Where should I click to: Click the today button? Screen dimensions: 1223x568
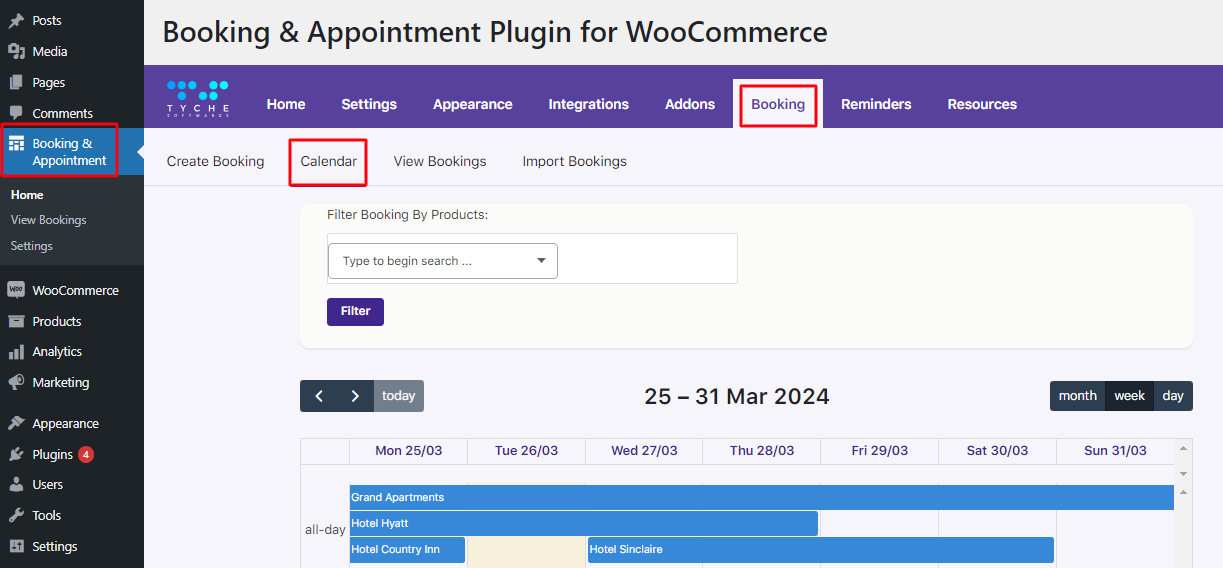(399, 396)
